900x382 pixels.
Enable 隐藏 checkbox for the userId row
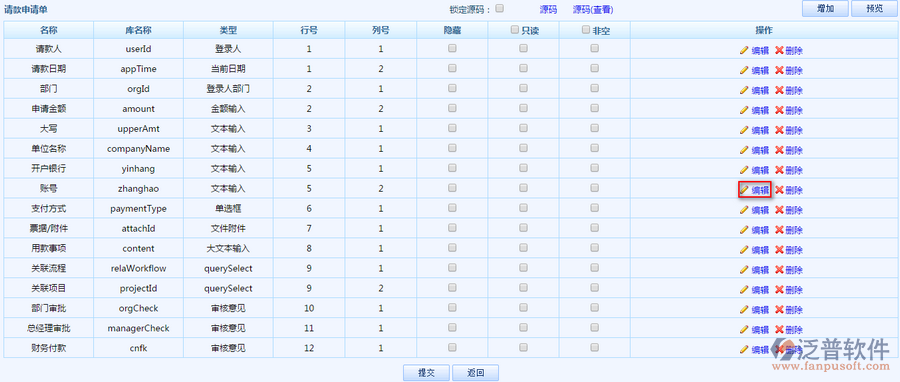coord(452,49)
